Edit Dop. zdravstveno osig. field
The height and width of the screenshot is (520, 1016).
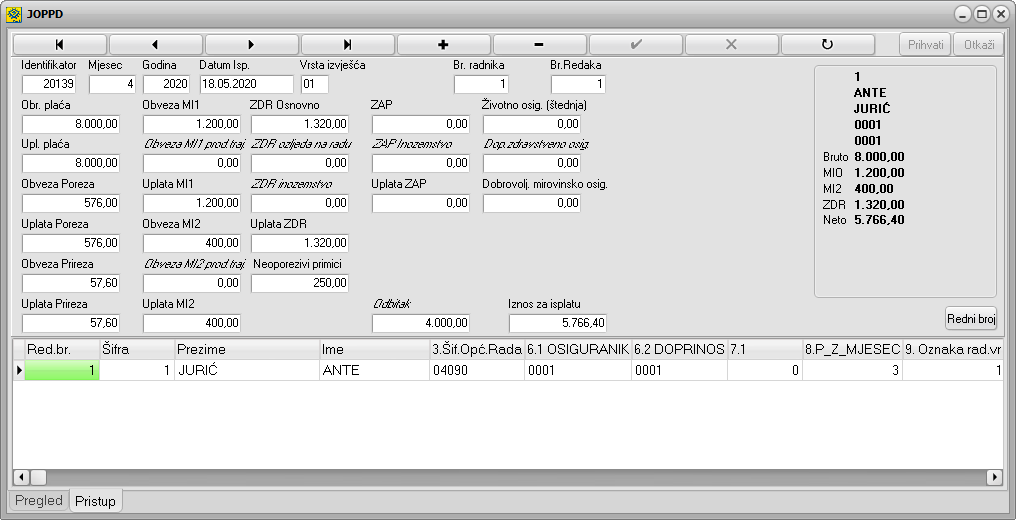pos(532,163)
